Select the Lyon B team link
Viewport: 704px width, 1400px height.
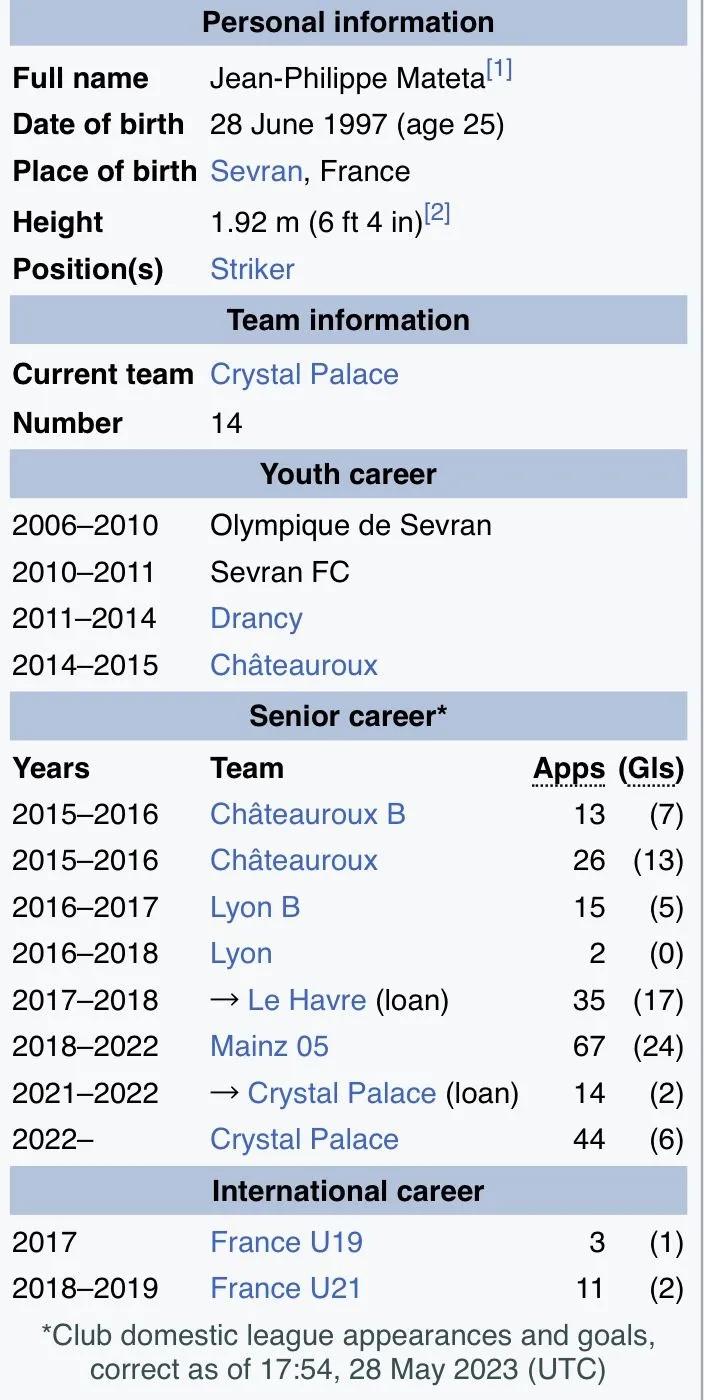[255, 907]
